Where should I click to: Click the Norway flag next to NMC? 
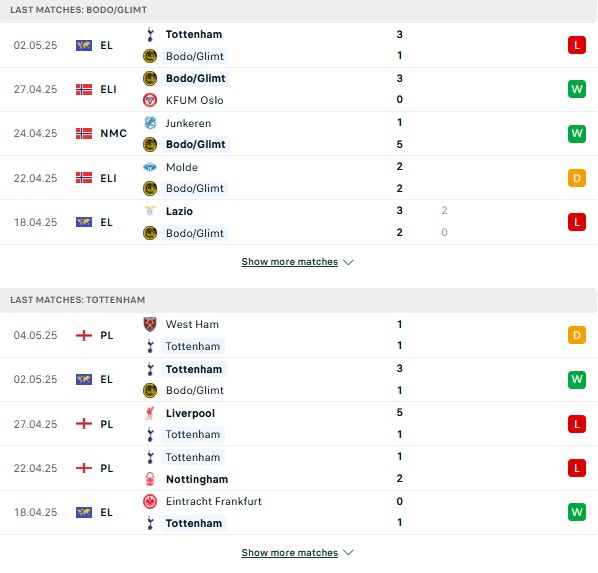(84, 134)
